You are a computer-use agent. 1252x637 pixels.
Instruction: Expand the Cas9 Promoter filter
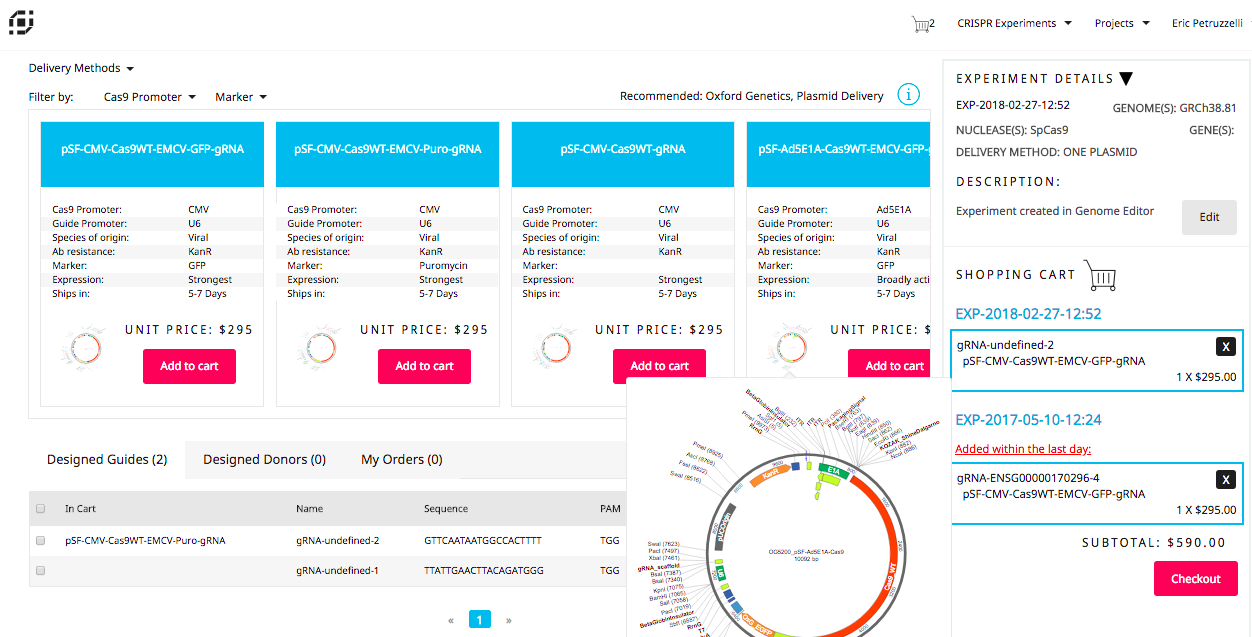149,97
